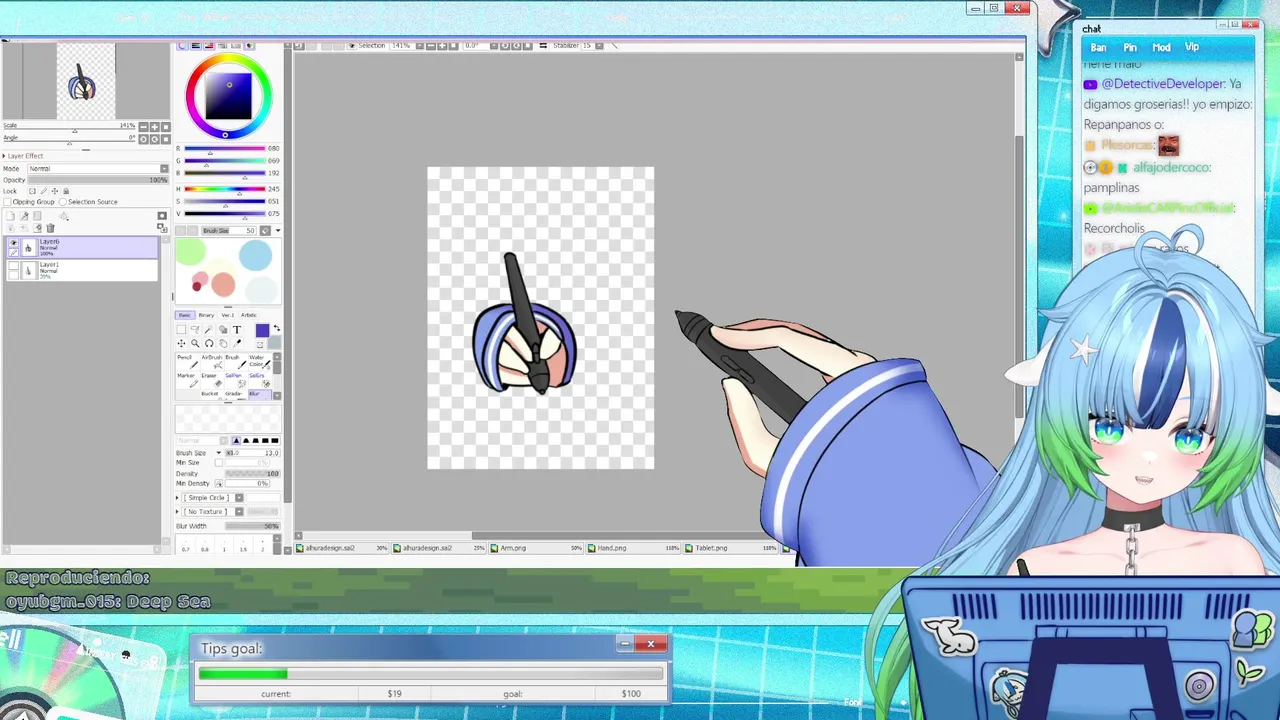Choose the Water Color brush

pos(259,361)
